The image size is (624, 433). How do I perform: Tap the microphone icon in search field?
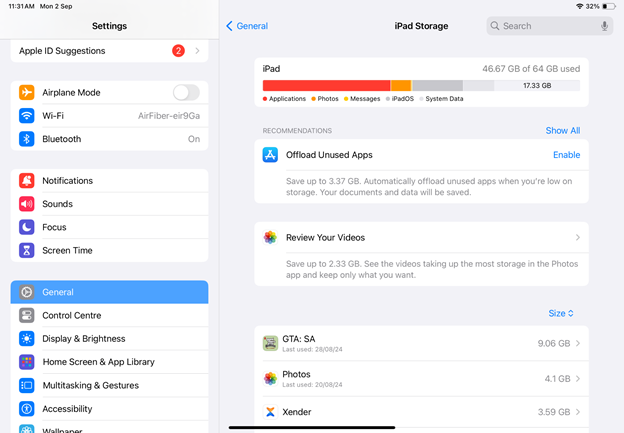(604, 26)
